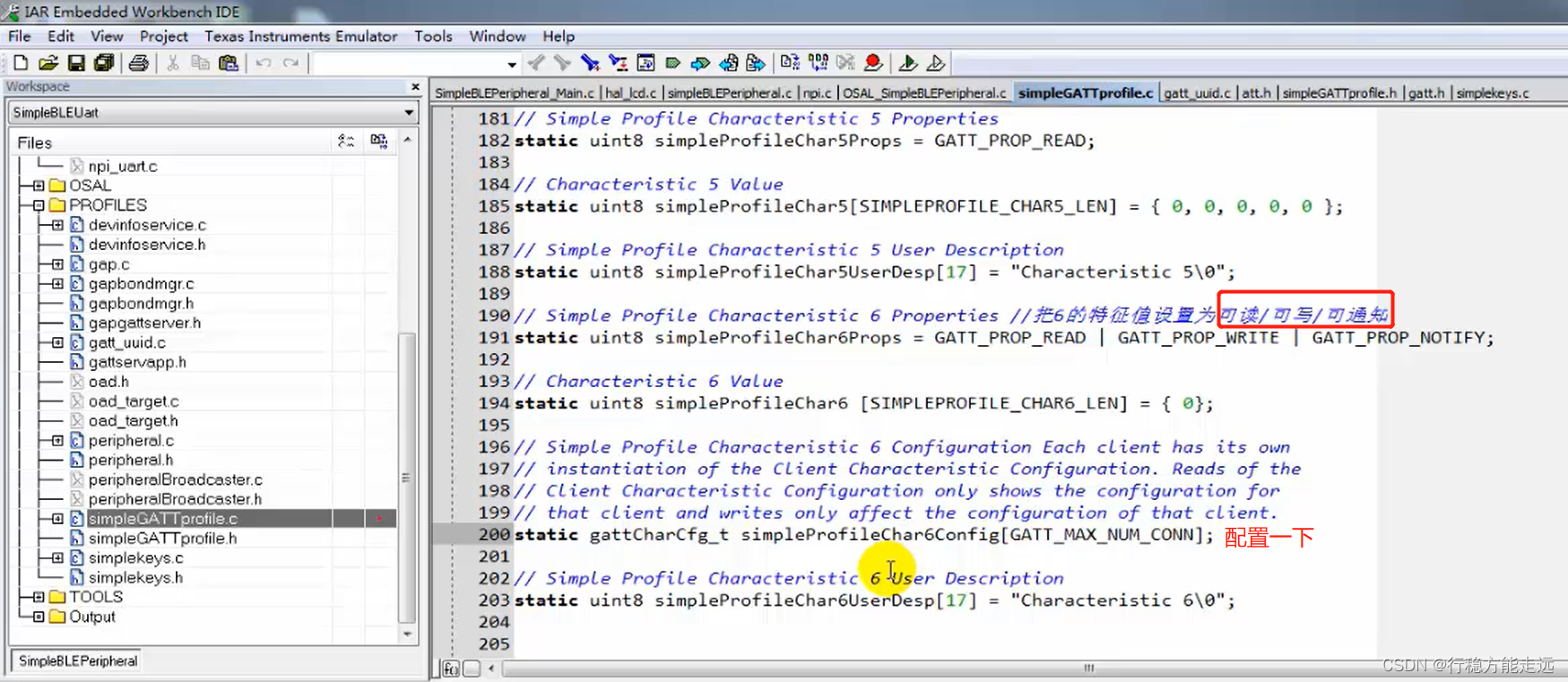Expand the Output folder
Viewport: 1568px width, 682px height.
(39, 617)
